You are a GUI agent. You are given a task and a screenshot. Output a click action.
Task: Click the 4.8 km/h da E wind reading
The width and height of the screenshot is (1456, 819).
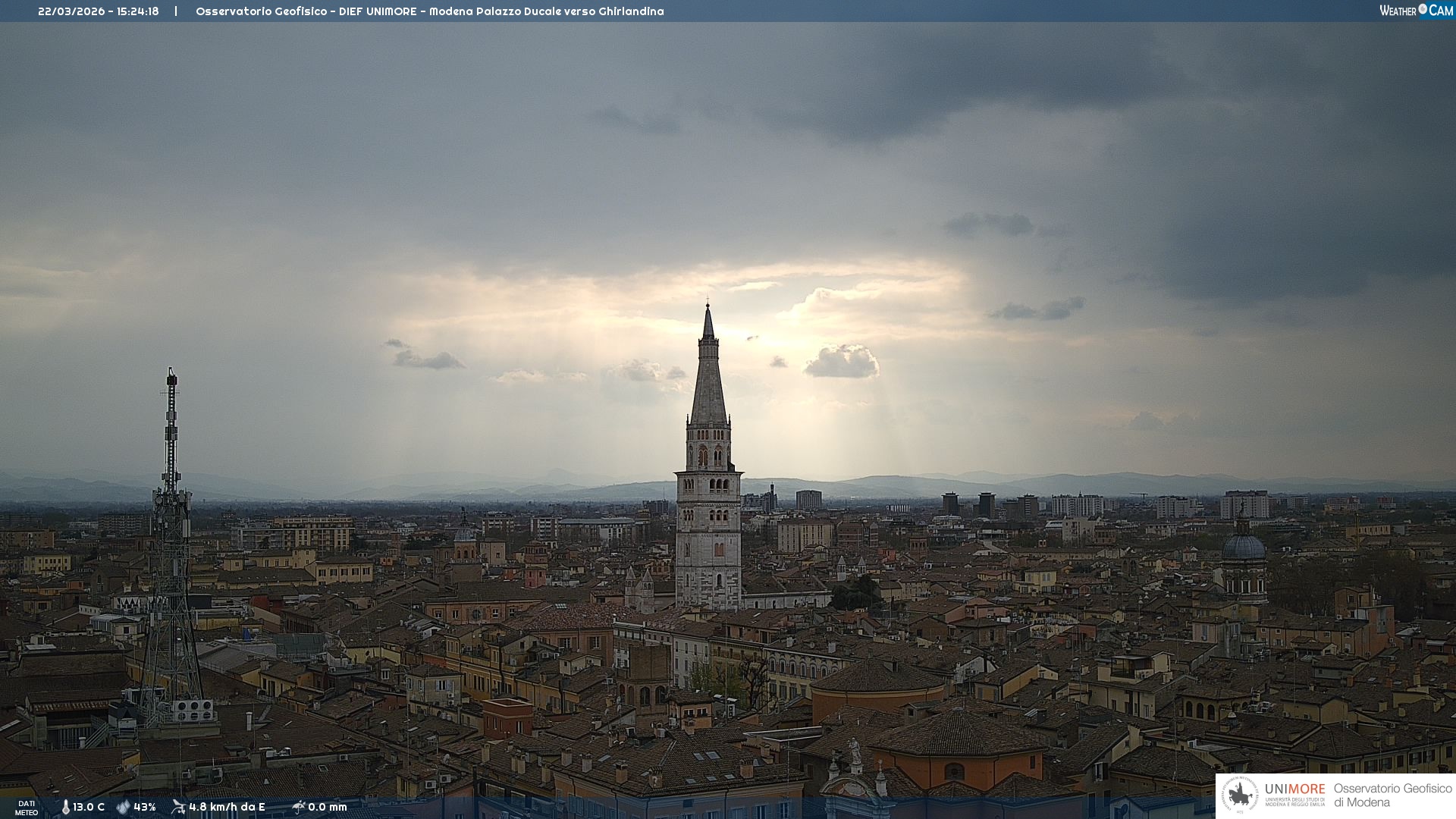click(227, 807)
